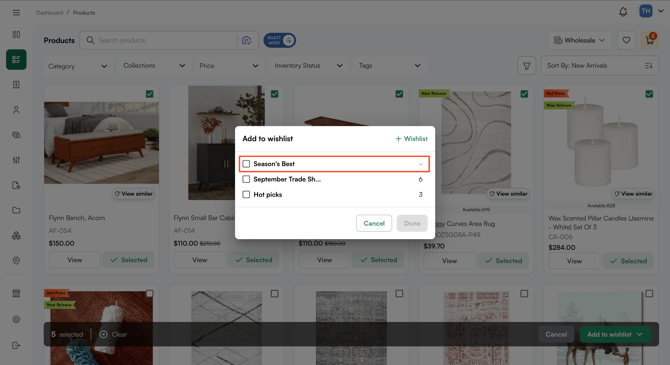Open the file lock sidebar icon
Screen dimensions: 670x365
point(16,185)
